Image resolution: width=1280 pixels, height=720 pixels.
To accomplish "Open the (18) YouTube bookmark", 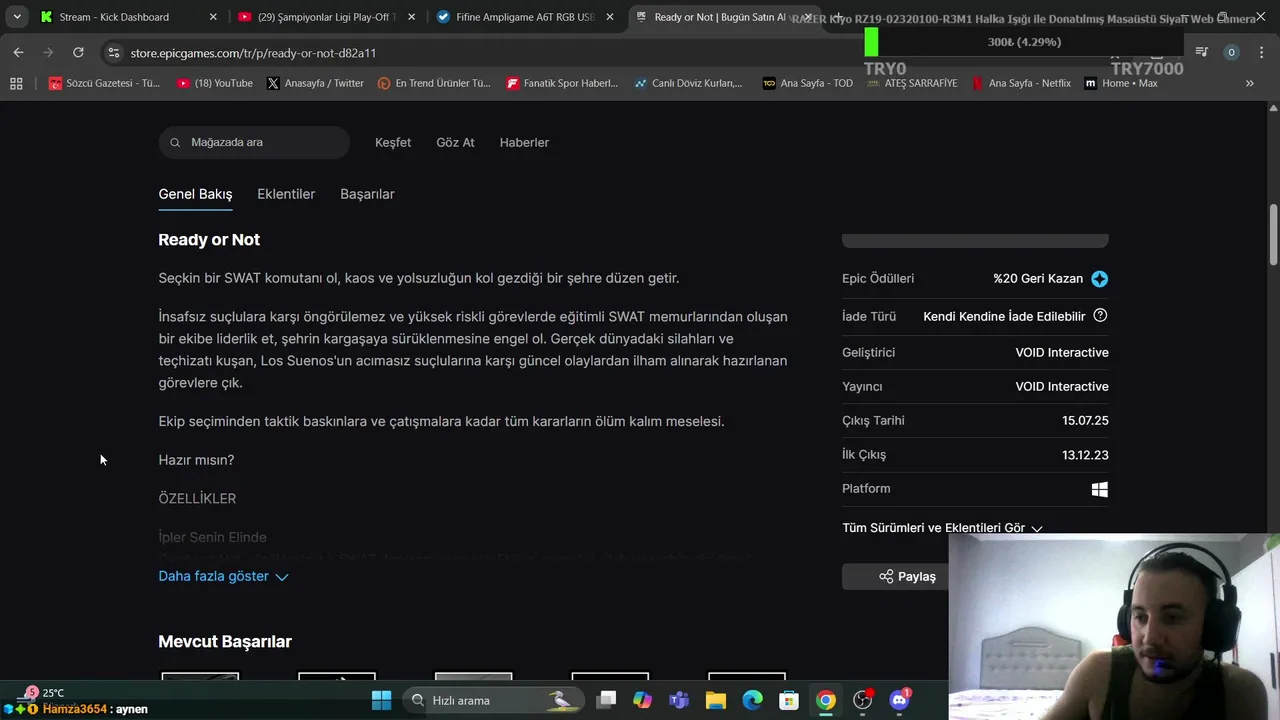I will click(x=215, y=83).
